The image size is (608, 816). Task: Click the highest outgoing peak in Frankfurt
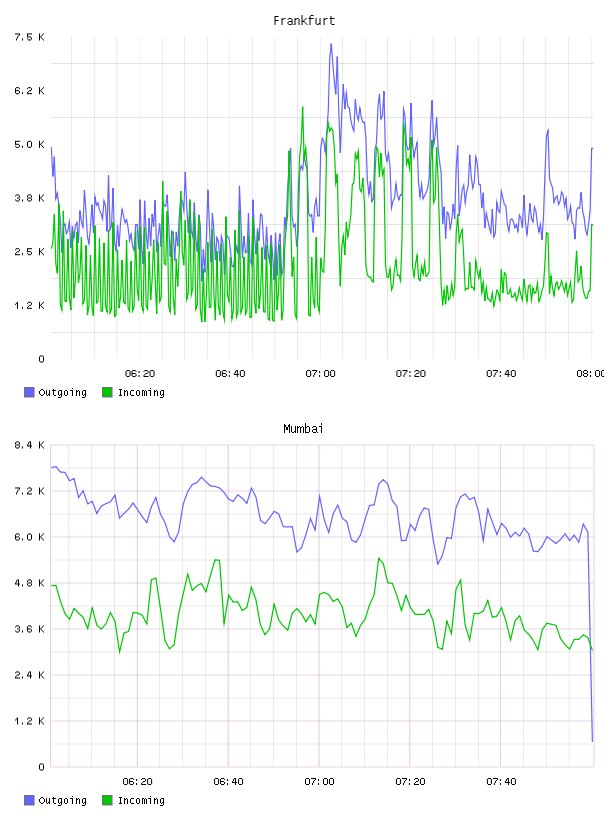(331, 45)
